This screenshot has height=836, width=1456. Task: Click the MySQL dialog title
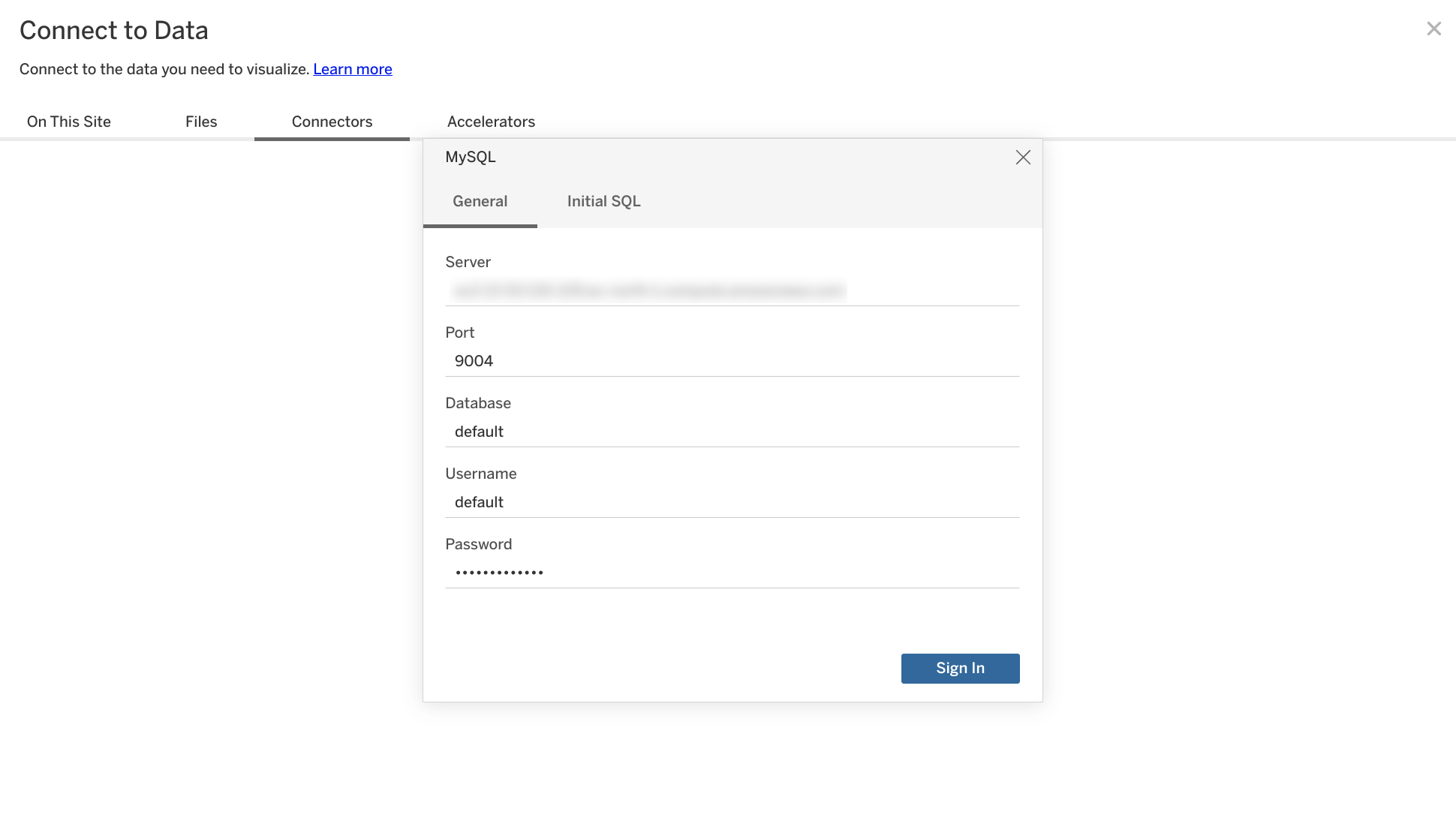(471, 156)
